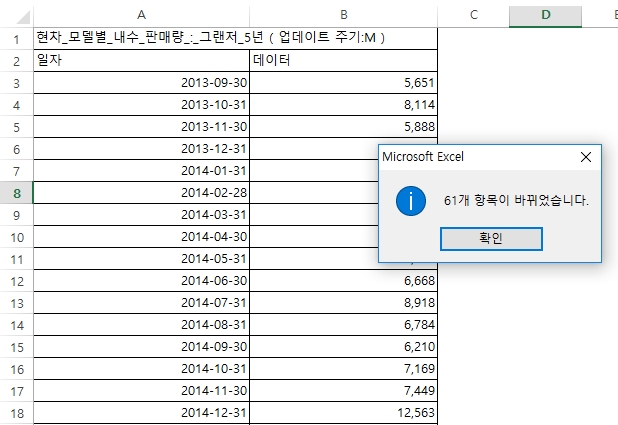The image size is (618, 425).
Task: Select date cell 2014-07-31
Action: click(x=141, y=303)
